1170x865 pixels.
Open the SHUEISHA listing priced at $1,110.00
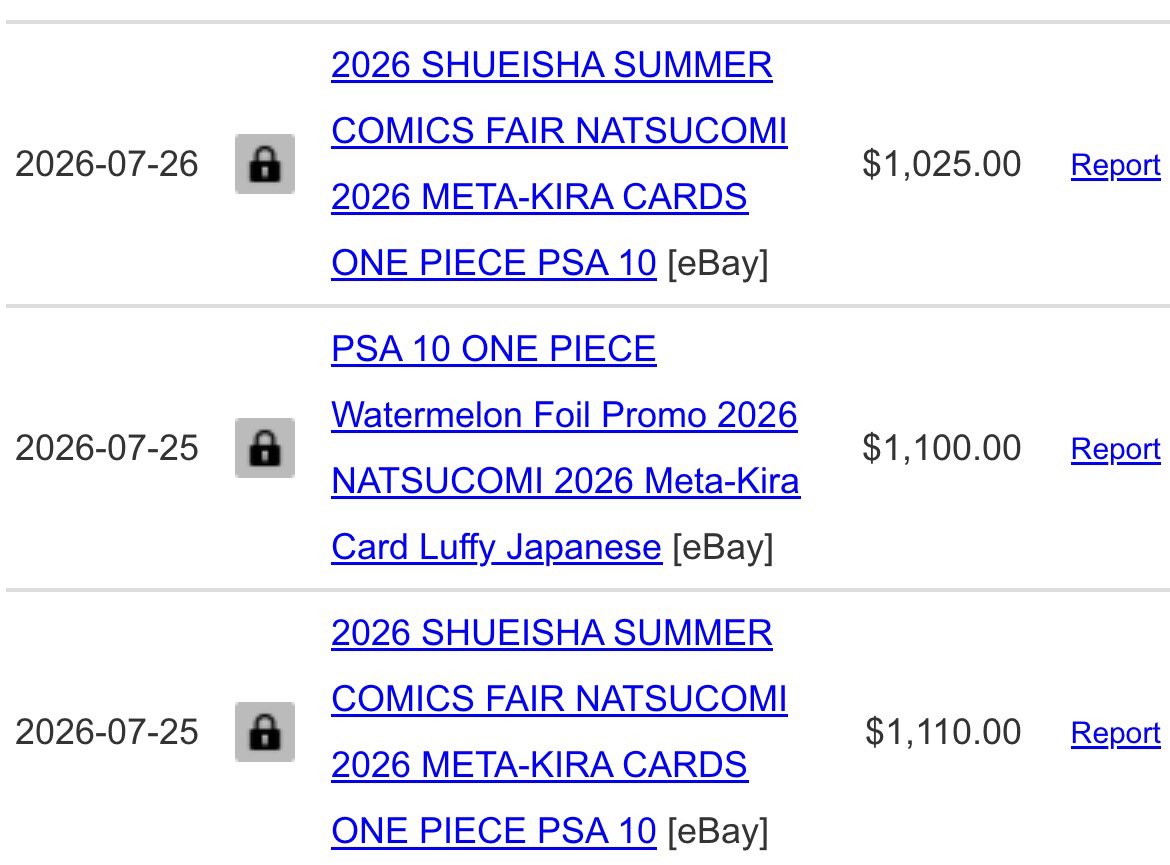[x=559, y=731]
